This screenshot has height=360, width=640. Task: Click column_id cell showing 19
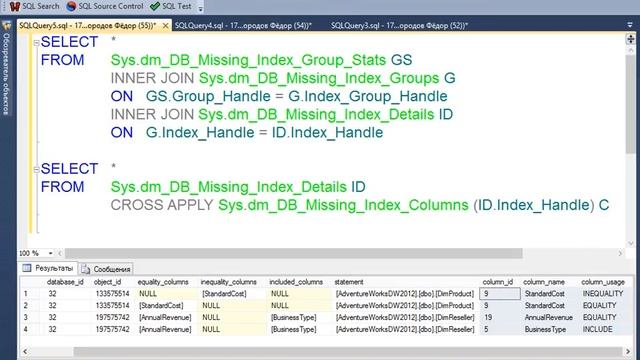500,317
